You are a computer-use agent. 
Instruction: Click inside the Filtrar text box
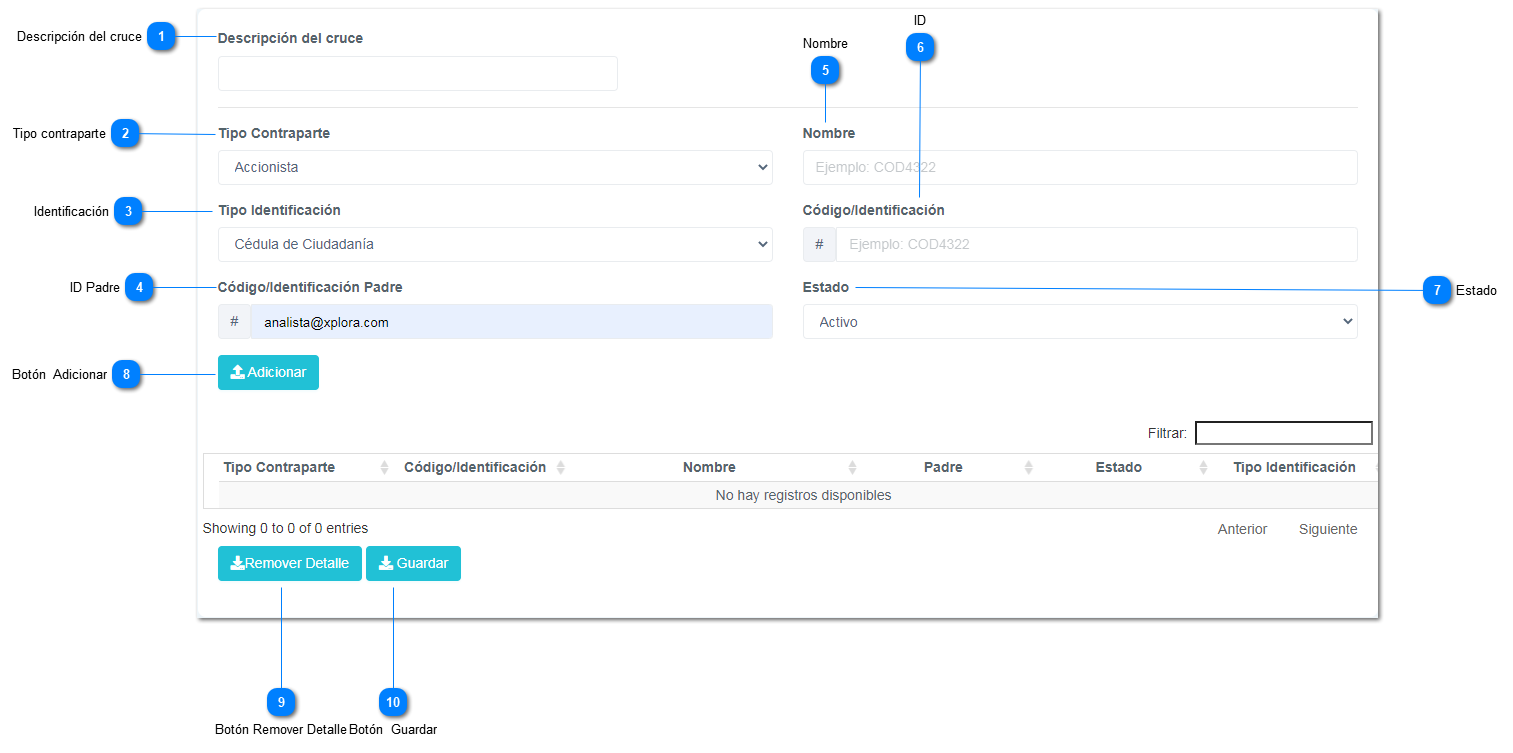(1283, 432)
